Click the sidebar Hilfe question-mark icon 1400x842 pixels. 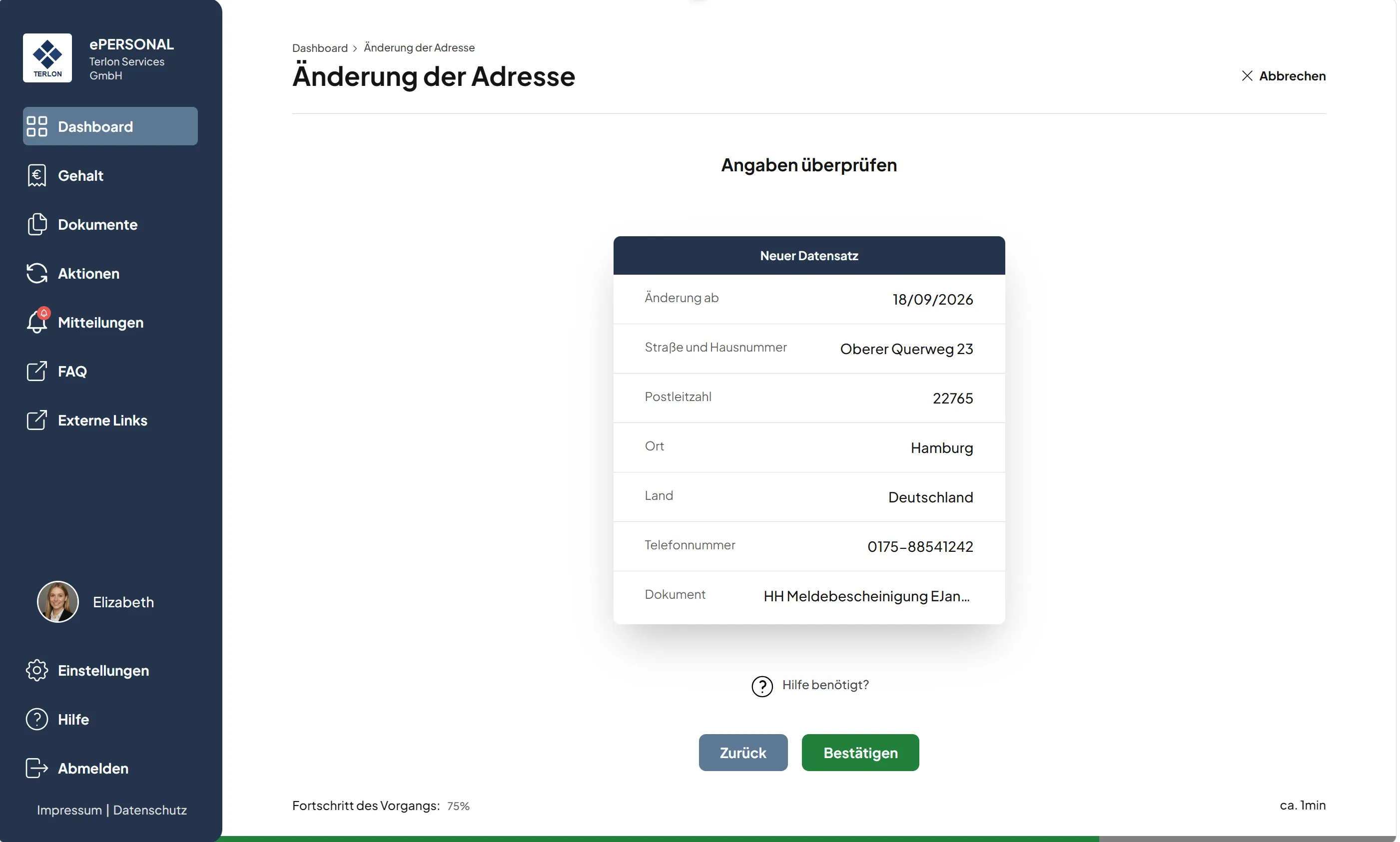click(37, 719)
